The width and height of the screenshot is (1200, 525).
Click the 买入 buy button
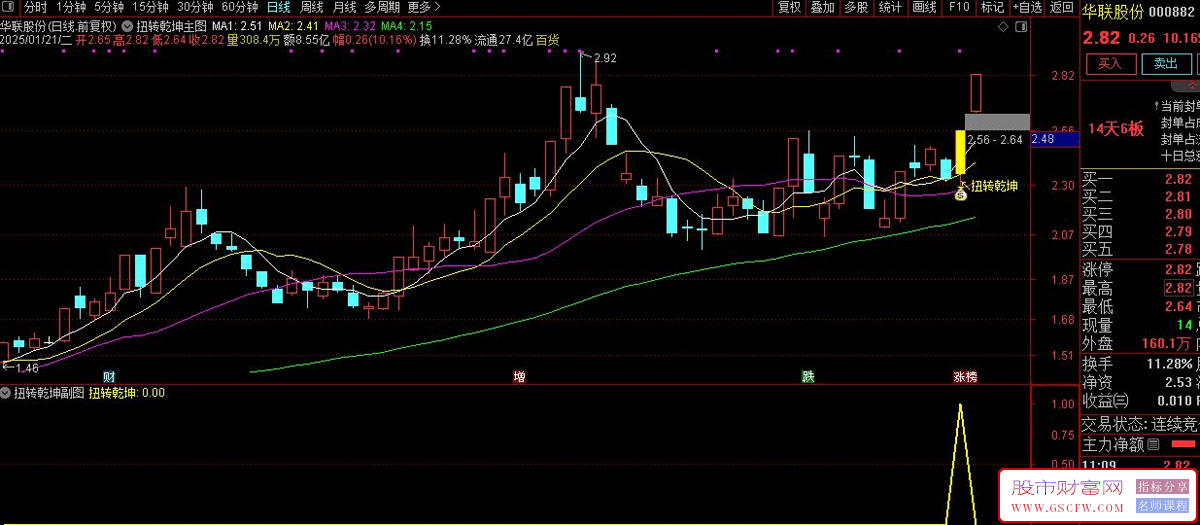pyautogui.click(x=1110, y=63)
